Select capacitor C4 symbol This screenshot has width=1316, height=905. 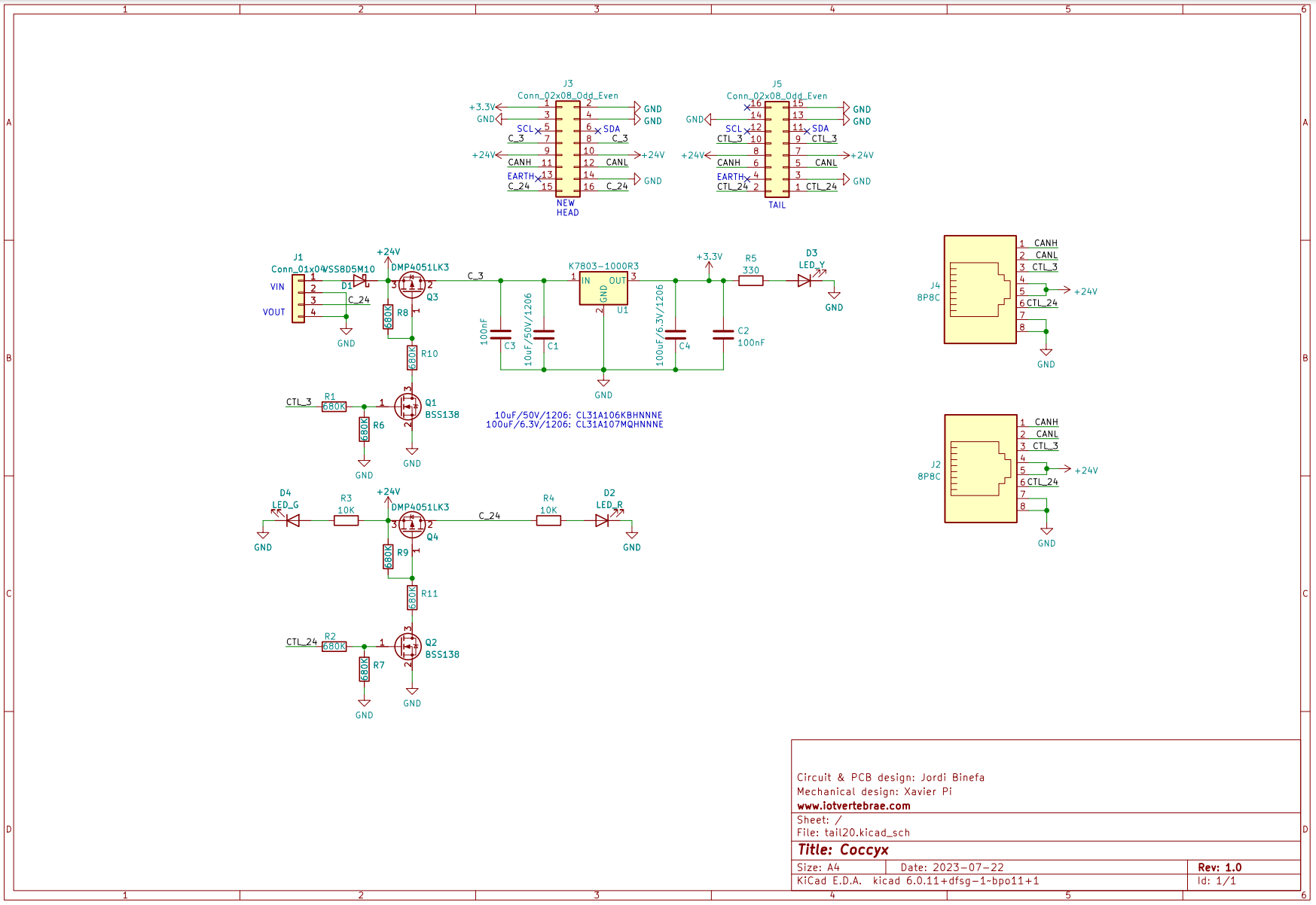[676, 334]
